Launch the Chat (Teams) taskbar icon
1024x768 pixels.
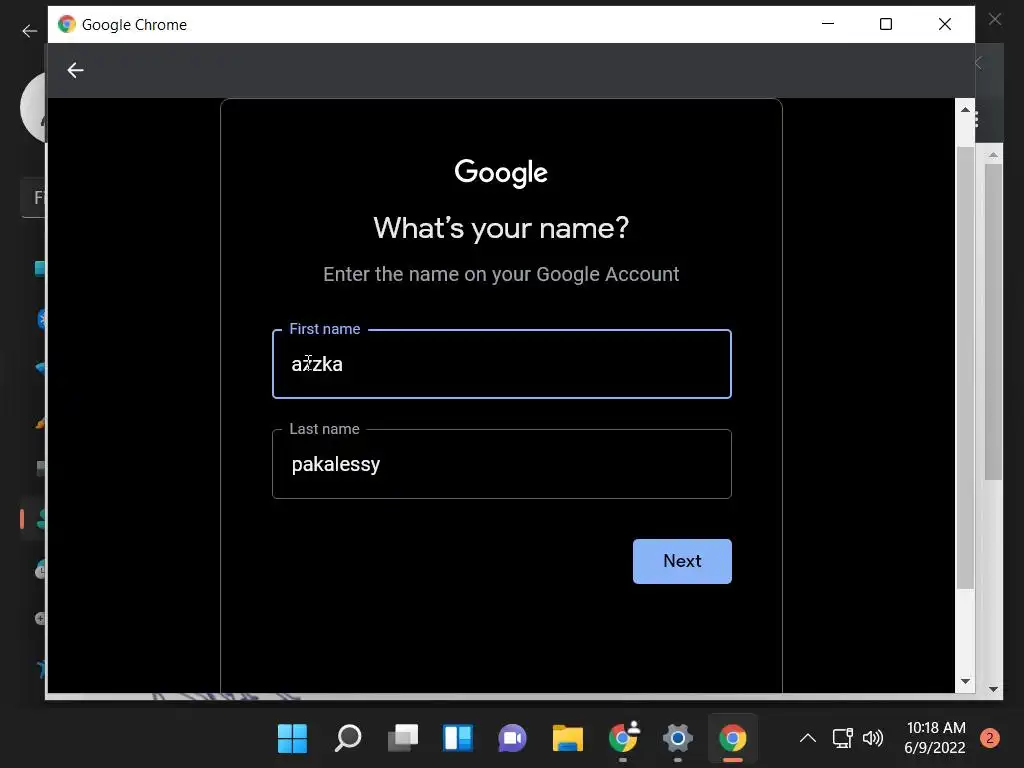(x=513, y=738)
